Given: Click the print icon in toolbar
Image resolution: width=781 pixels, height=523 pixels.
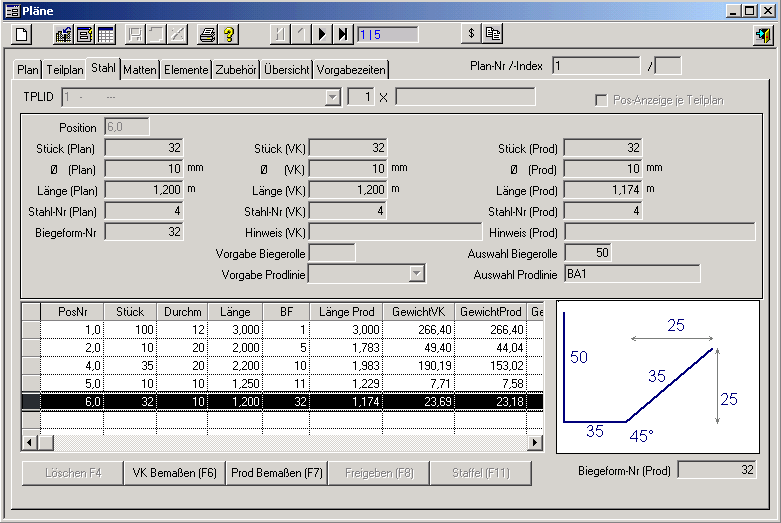Looking at the screenshot, I should click(x=207, y=34).
